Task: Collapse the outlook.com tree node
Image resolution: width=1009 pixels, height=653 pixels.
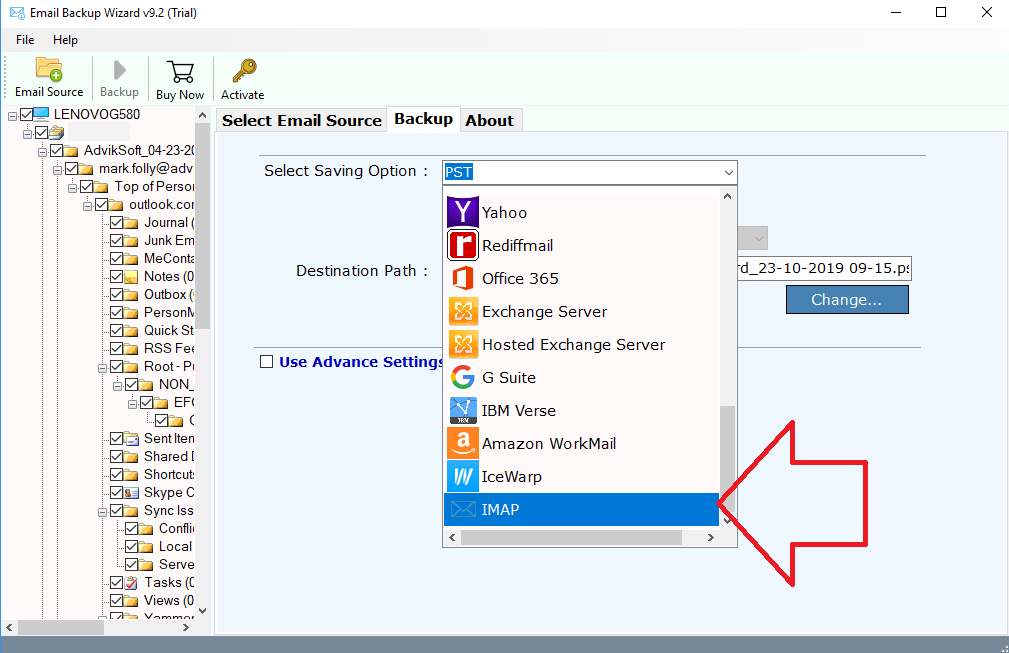Action: click(88, 206)
